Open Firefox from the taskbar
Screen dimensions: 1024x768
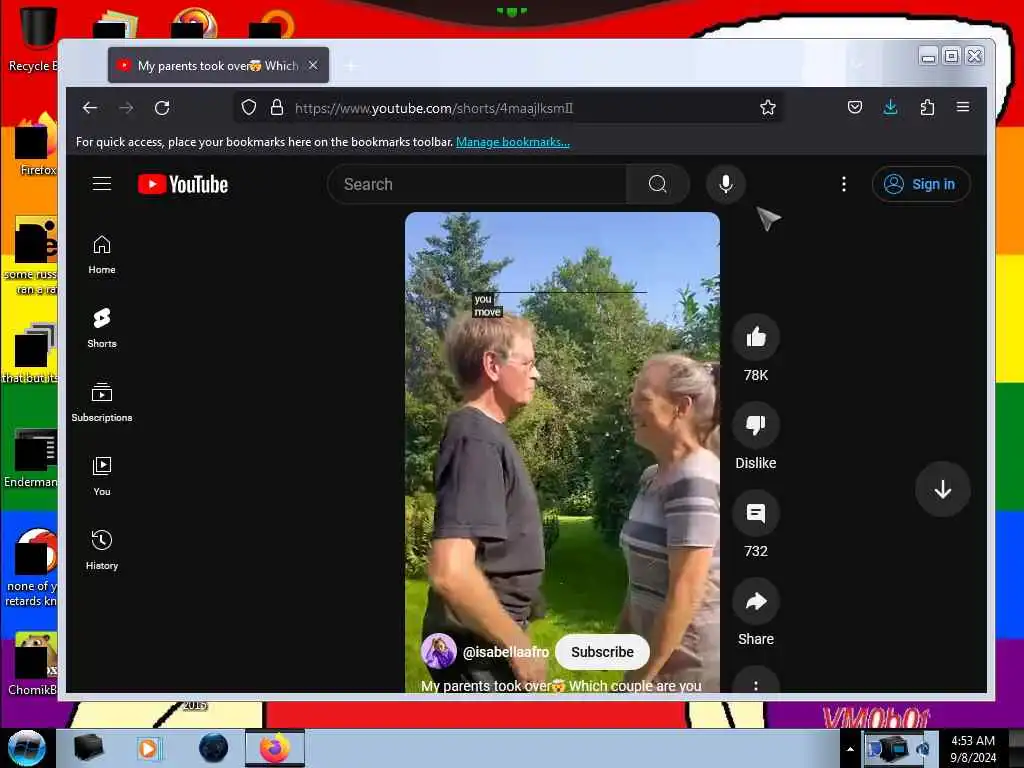(275, 748)
